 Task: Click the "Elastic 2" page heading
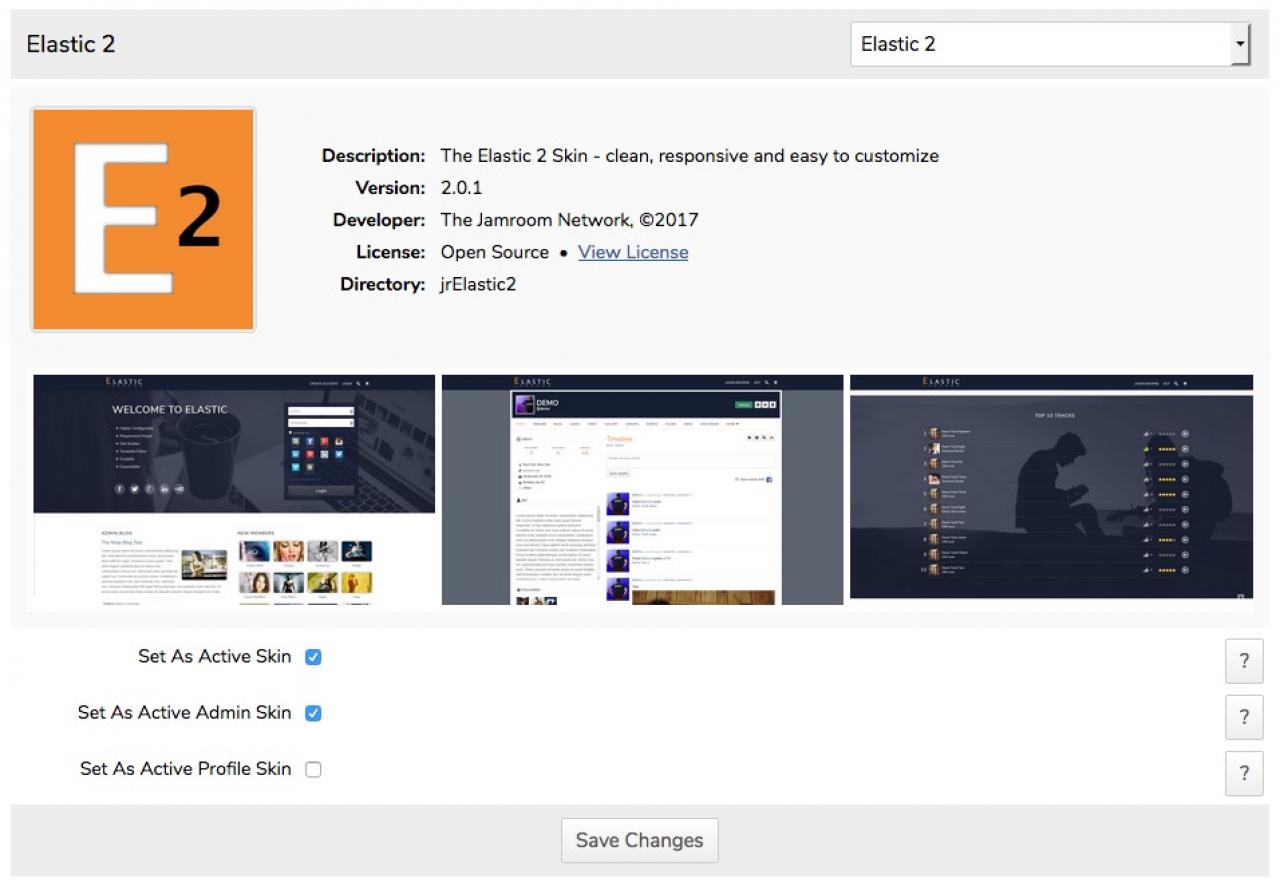pyautogui.click(x=71, y=44)
